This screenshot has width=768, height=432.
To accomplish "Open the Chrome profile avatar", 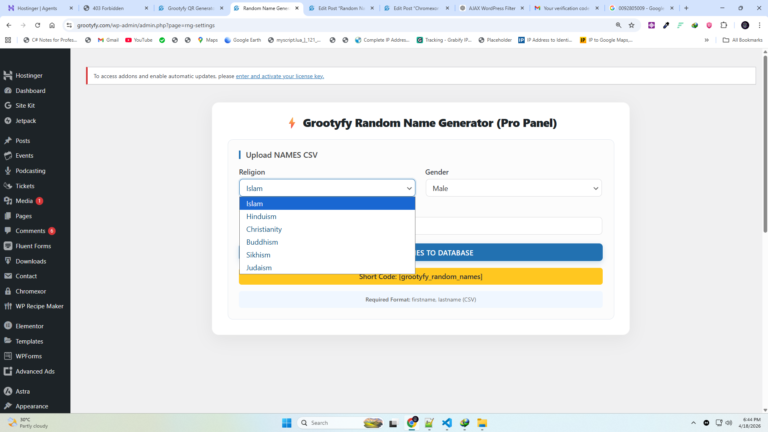I will (745, 25).
